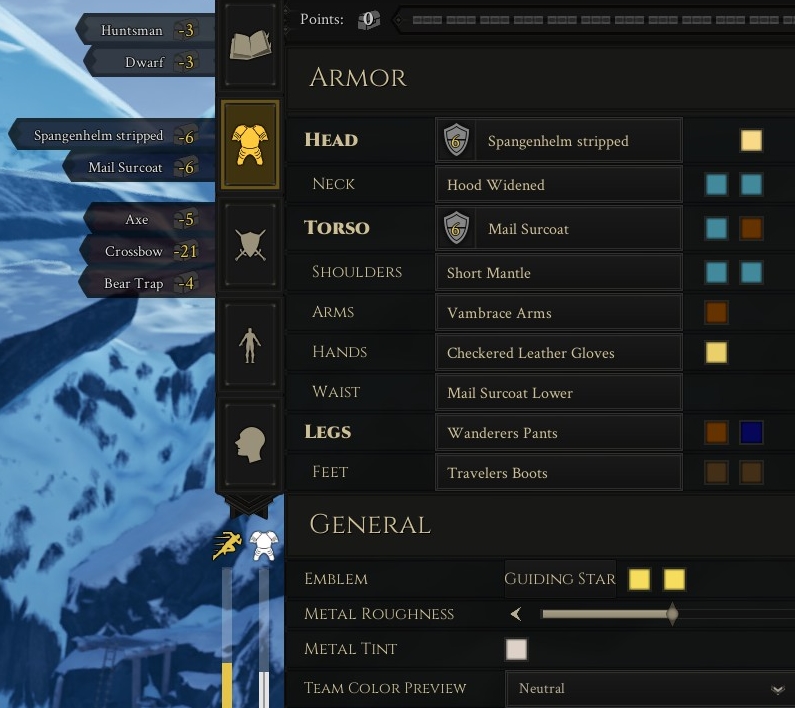Open the Wanderers Pants legs selector

click(559, 433)
